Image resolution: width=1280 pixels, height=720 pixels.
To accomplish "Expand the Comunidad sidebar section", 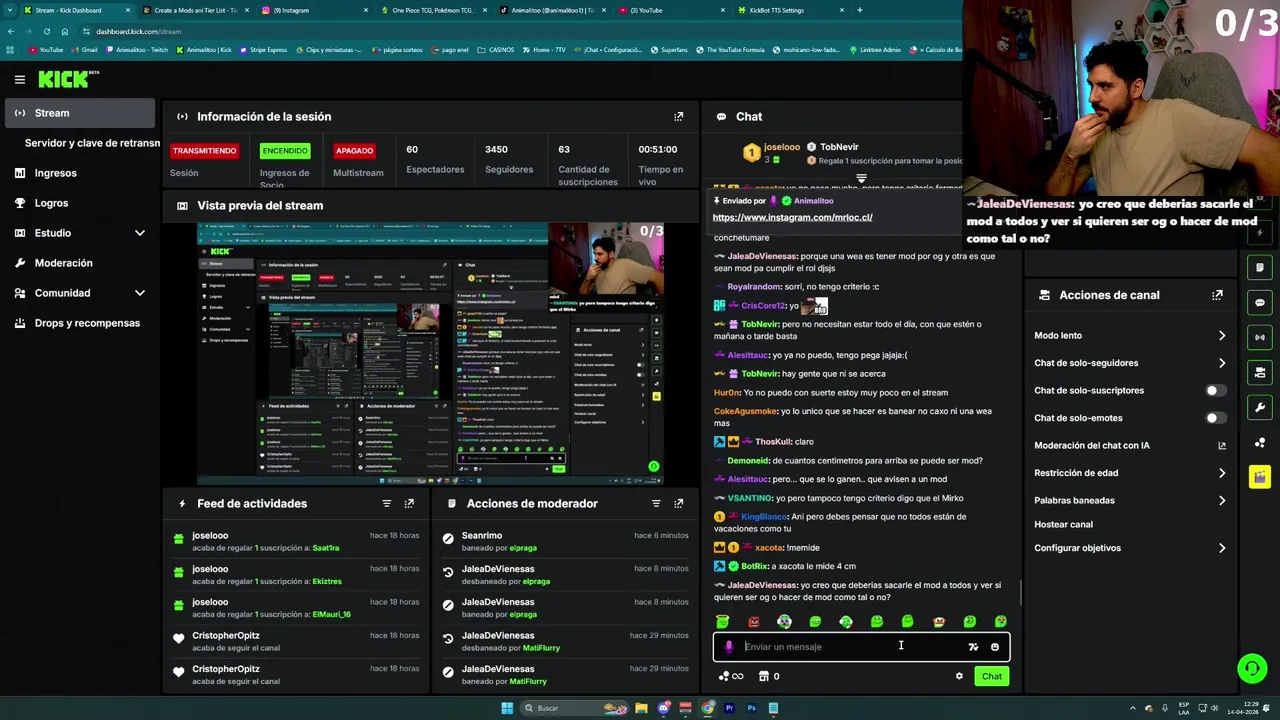I will coord(140,293).
